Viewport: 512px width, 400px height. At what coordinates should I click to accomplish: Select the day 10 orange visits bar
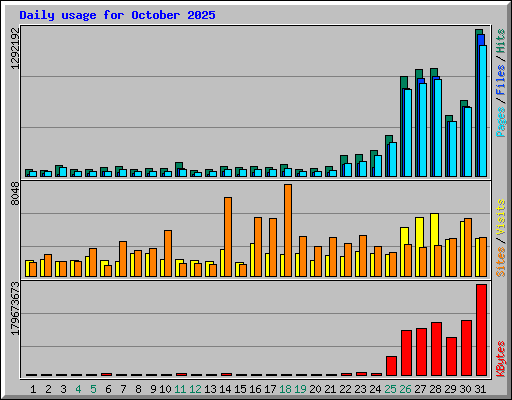click(x=168, y=253)
